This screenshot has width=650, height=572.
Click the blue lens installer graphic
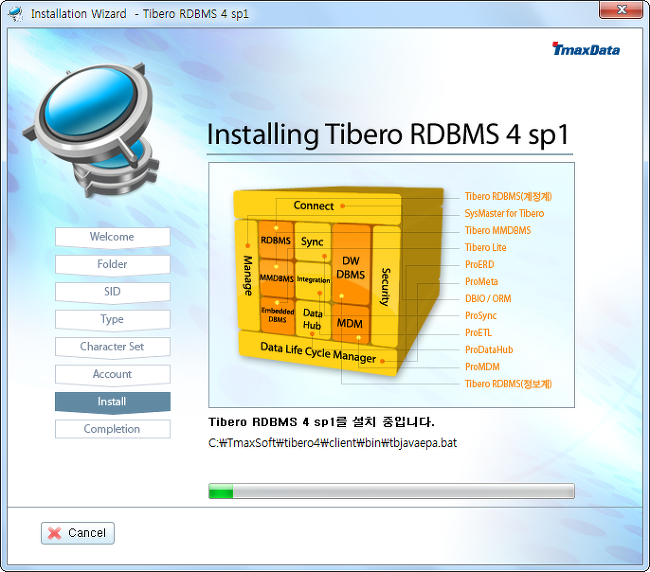coord(91,129)
